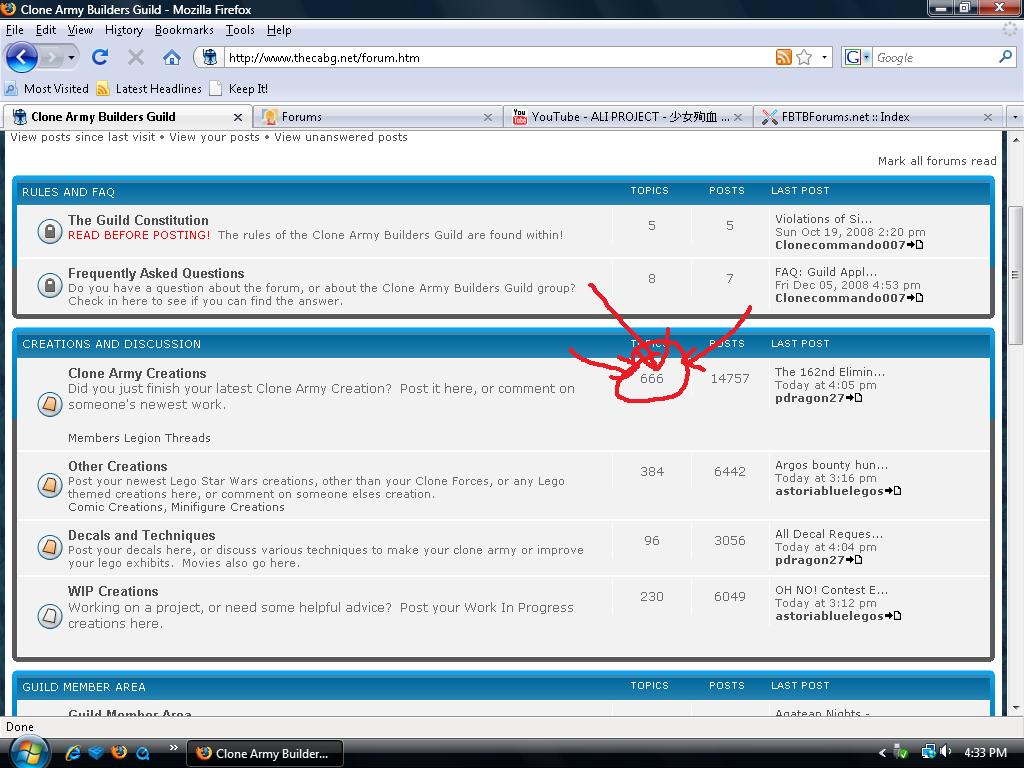
Task: Click View your posts link
Action: (214, 137)
